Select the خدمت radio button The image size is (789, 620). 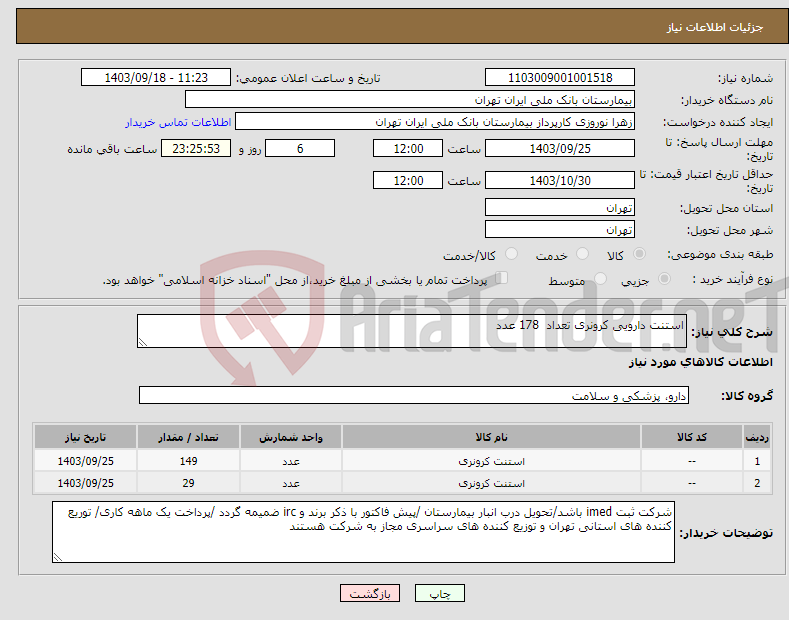coord(582,254)
